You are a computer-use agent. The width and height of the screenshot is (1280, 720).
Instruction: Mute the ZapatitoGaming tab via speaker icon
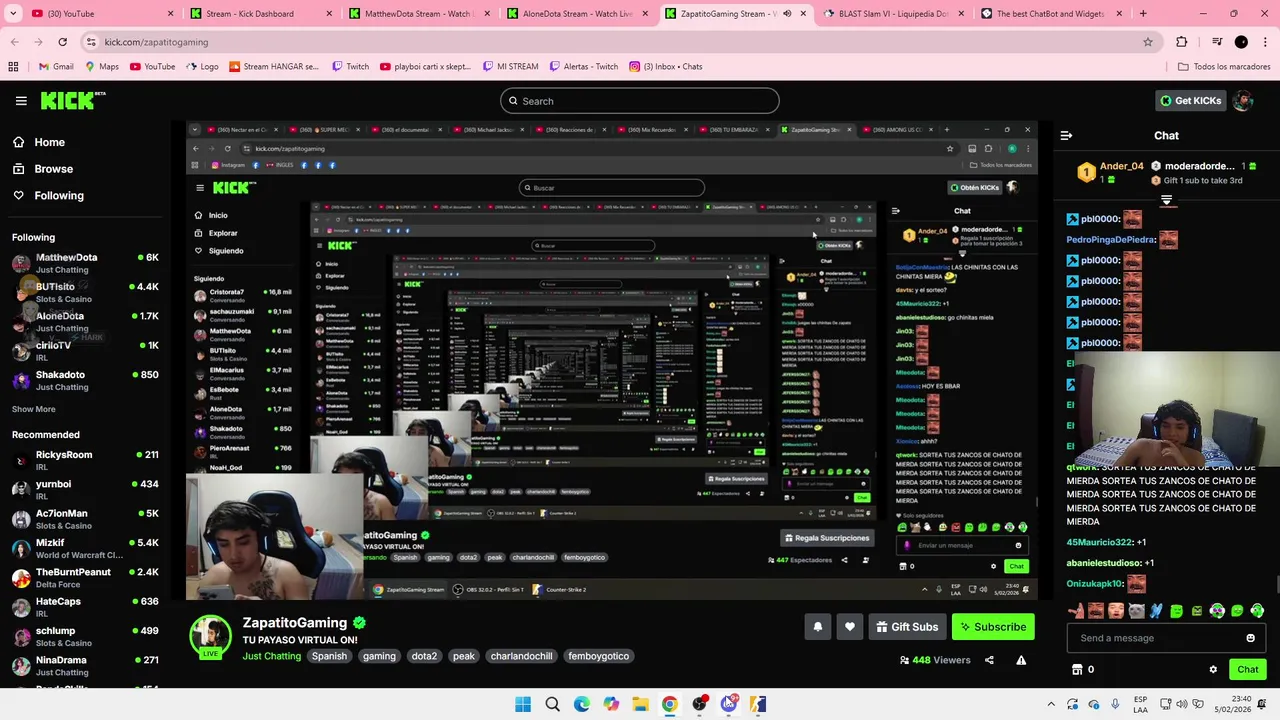coord(787,14)
